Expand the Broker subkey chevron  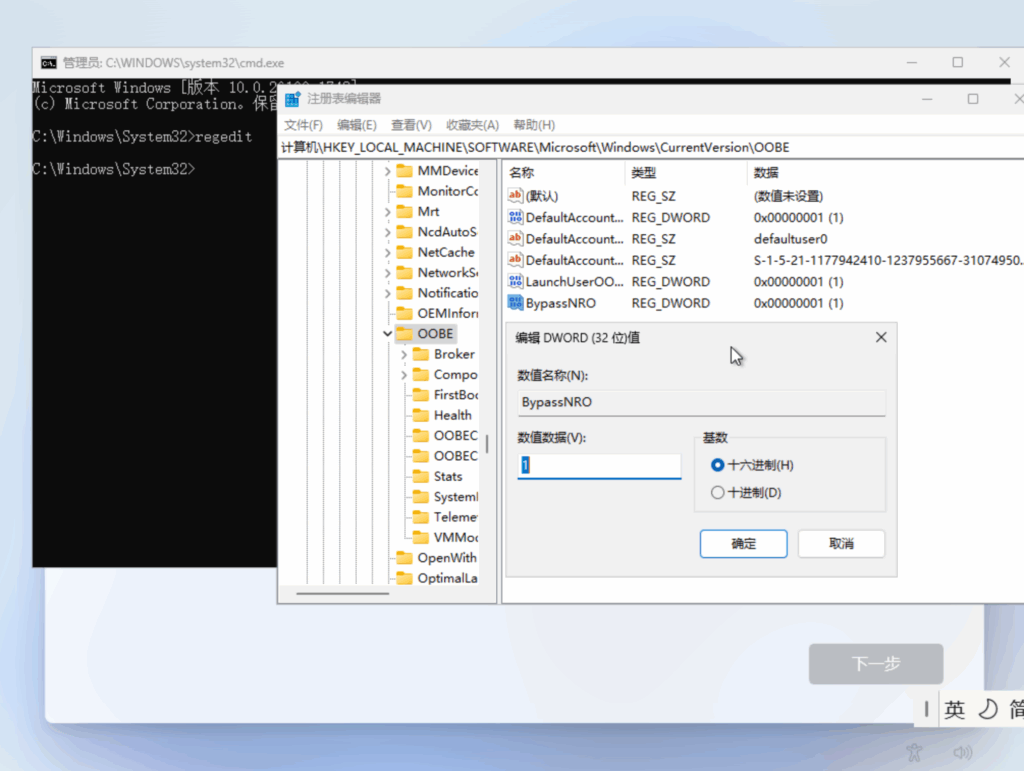point(404,355)
